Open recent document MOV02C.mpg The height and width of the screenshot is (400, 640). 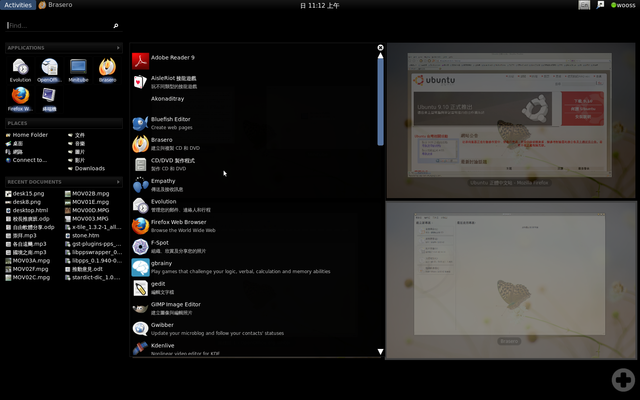click(28, 277)
